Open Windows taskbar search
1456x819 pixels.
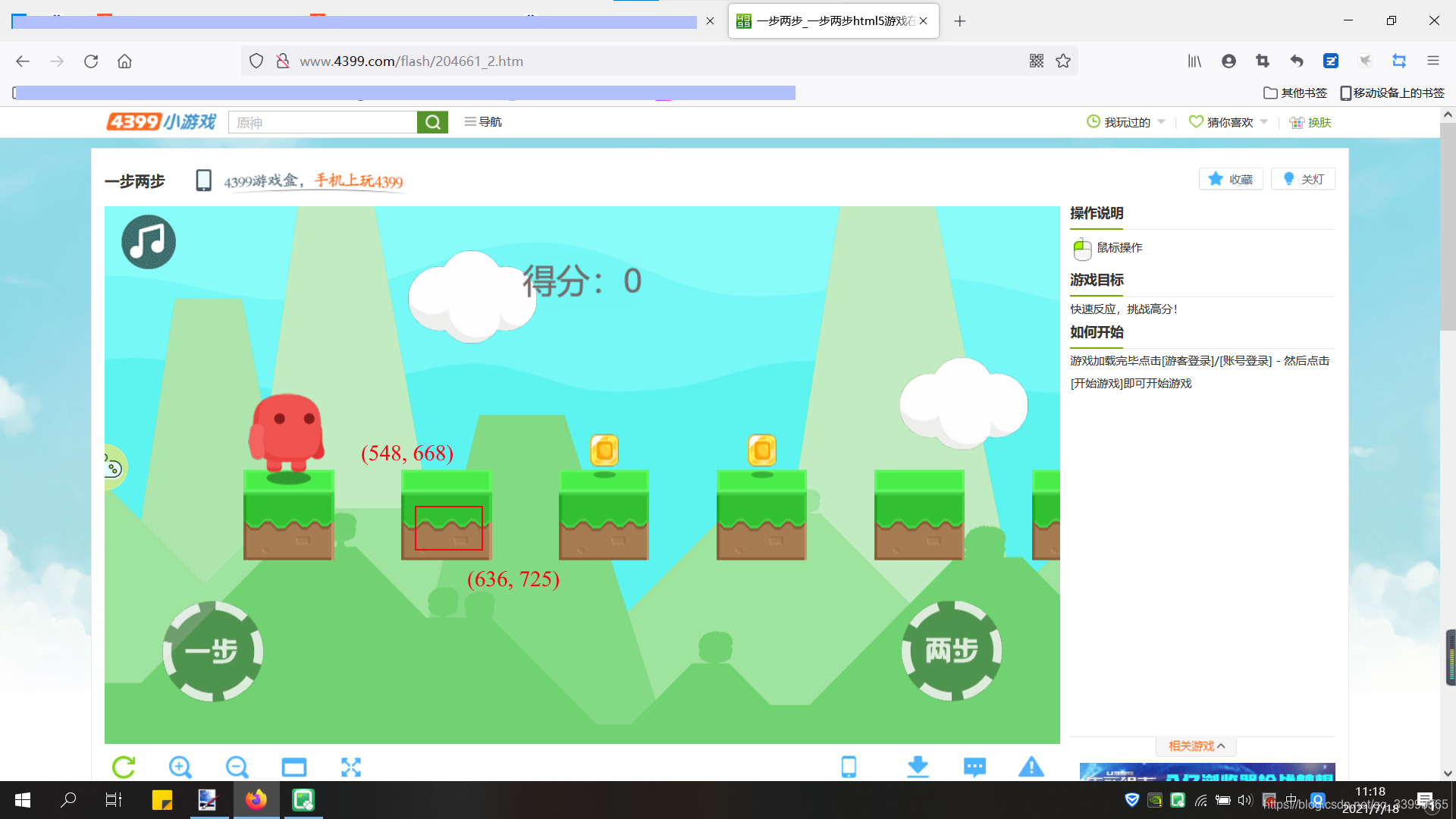click(68, 800)
